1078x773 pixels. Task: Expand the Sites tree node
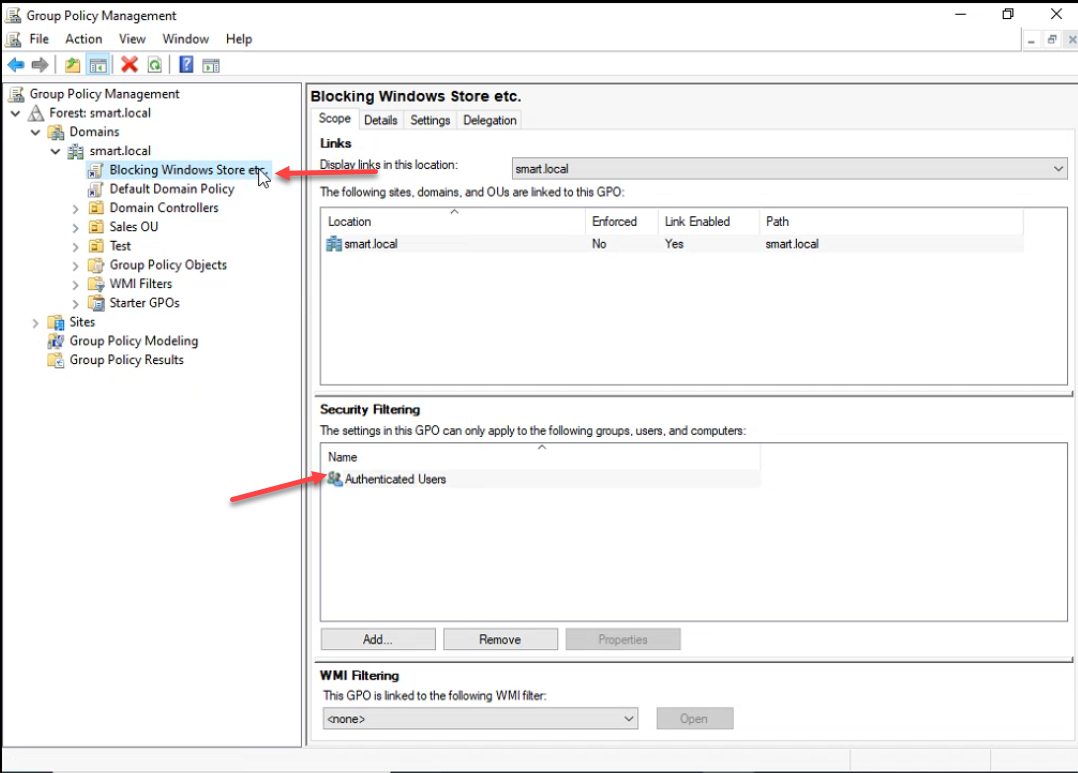(x=36, y=323)
